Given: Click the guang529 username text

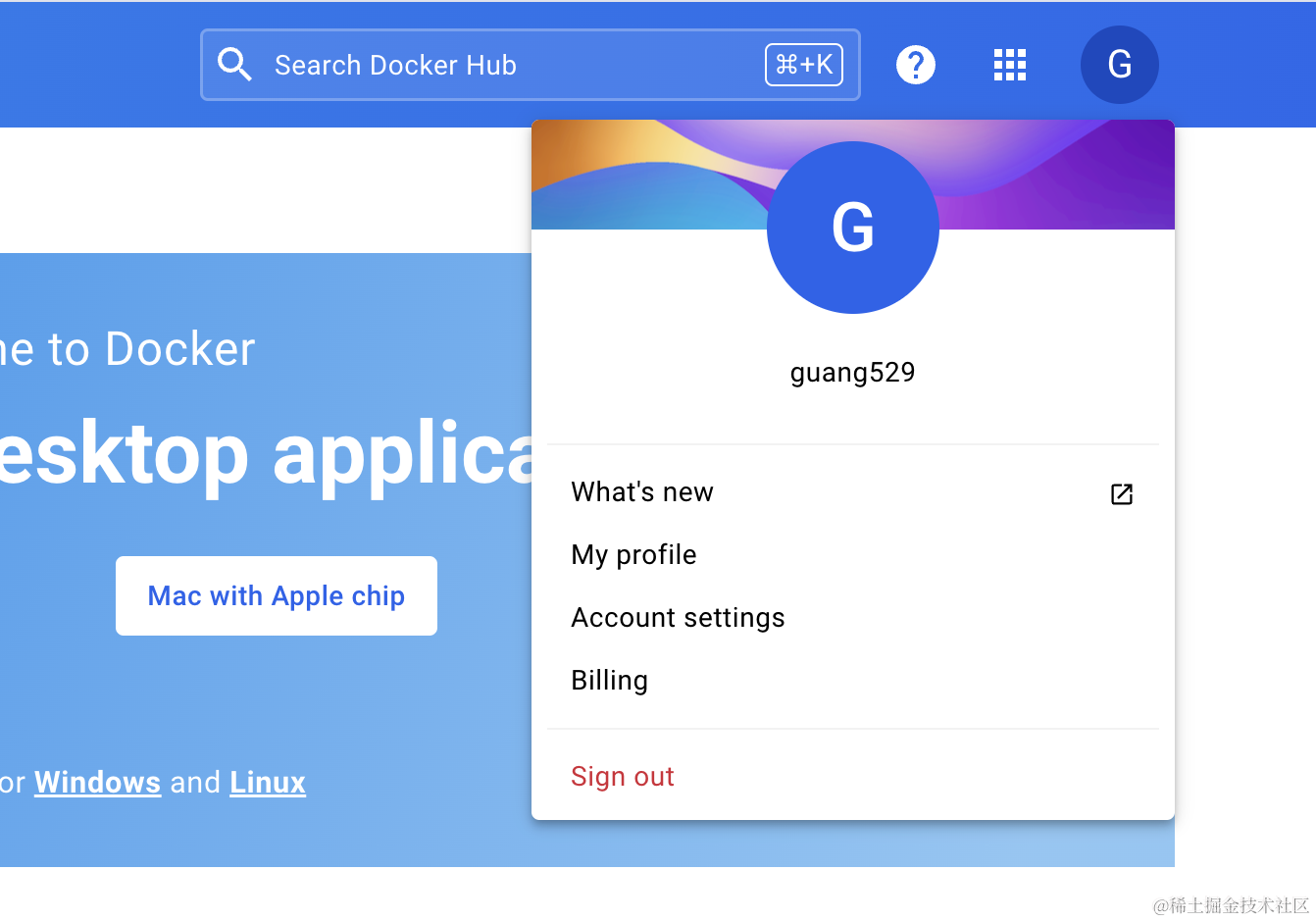Looking at the screenshot, I should pyautogui.click(x=853, y=373).
